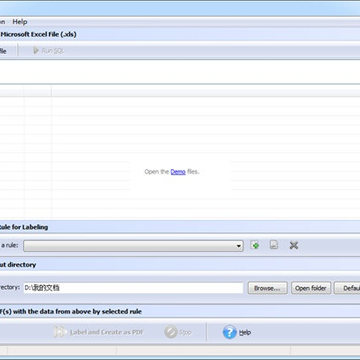The height and width of the screenshot is (360, 360).
Task: Delete the rule using the X icon
Action: pyautogui.click(x=294, y=246)
